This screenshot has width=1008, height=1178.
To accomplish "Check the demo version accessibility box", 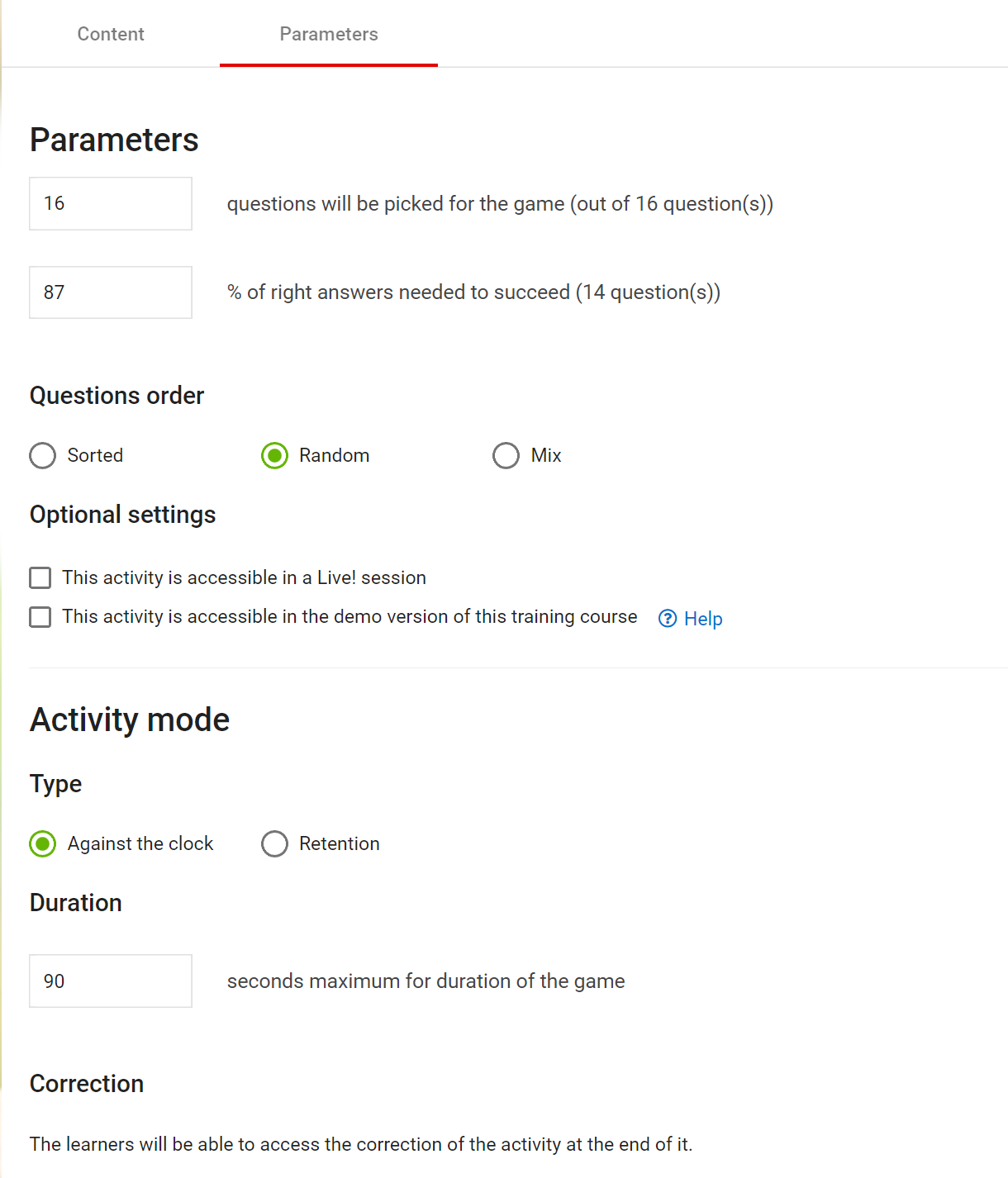I will [x=40, y=617].
